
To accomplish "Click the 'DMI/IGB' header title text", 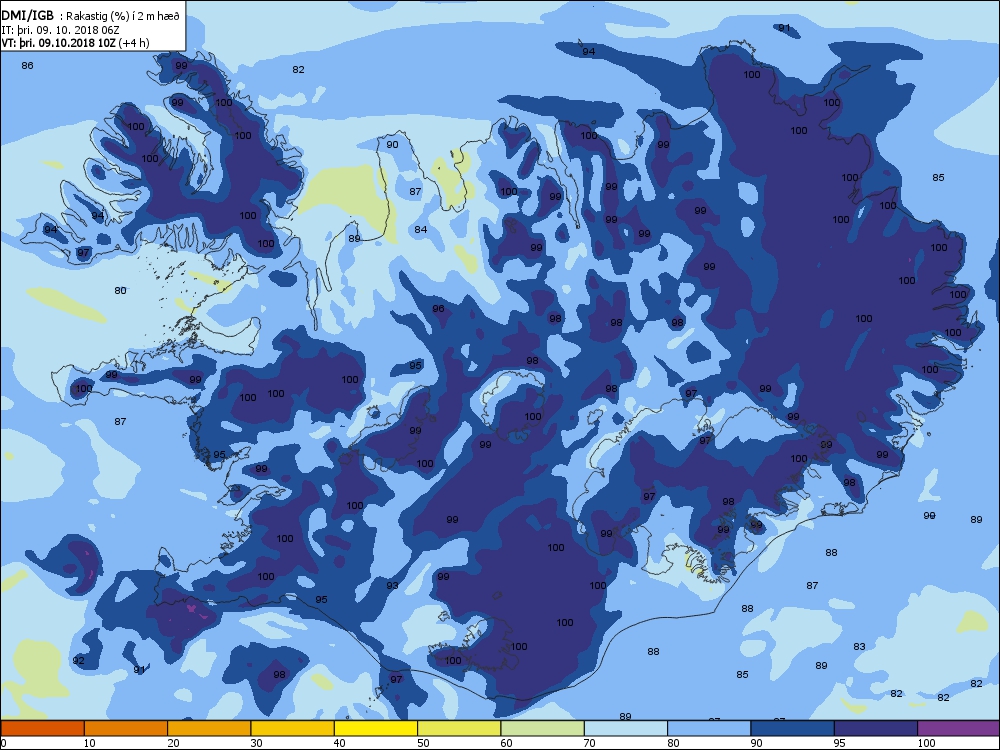I will pos(28,16).
